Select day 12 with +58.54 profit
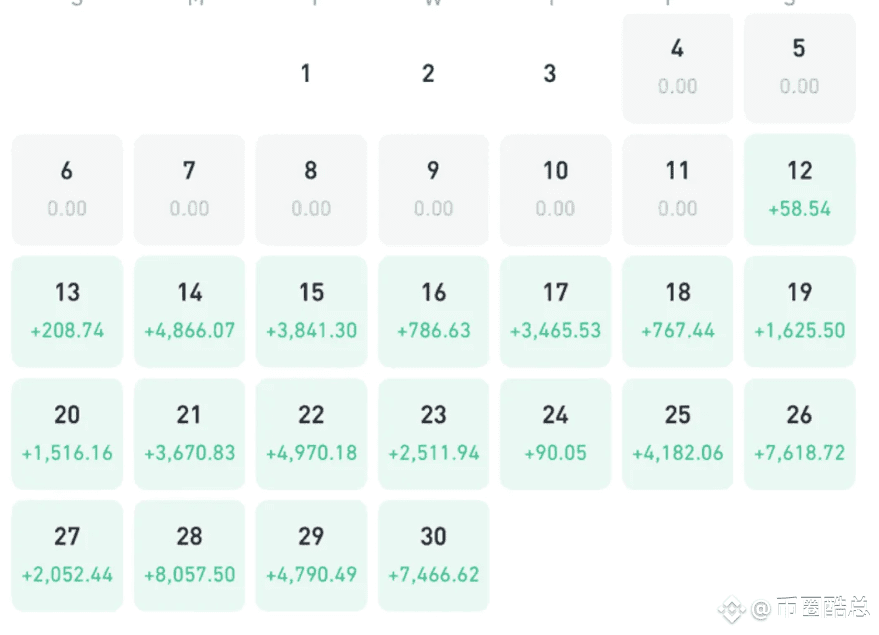Image resolution: width=879 pixels, height=635 pixels. click(799, 189)
